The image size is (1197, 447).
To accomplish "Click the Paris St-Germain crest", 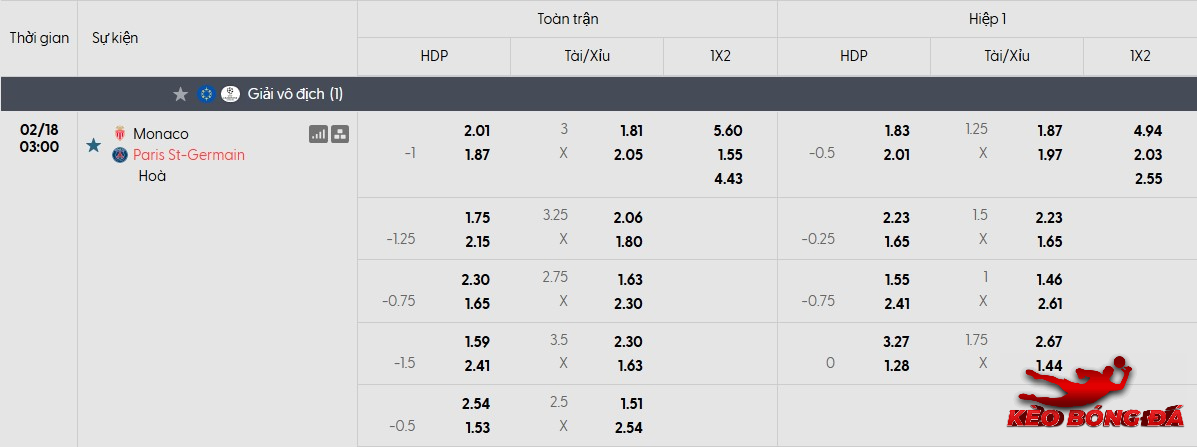I will click(120, 155).
